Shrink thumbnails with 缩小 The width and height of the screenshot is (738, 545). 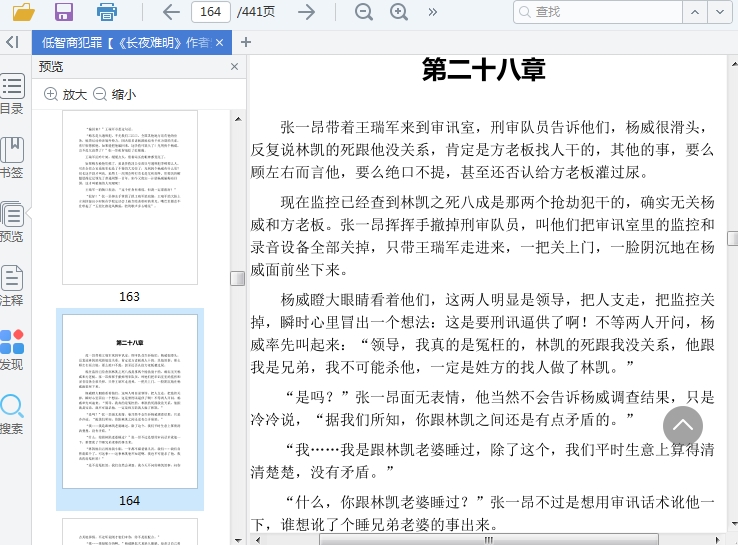click(114, 95)
